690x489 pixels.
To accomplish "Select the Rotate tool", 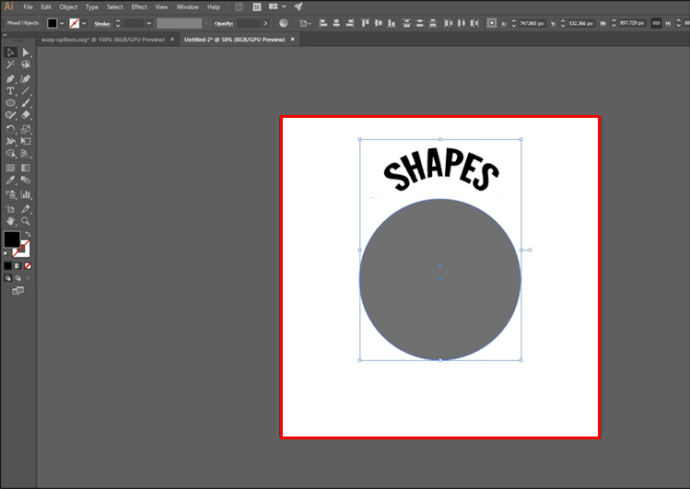I will (10, 129).
